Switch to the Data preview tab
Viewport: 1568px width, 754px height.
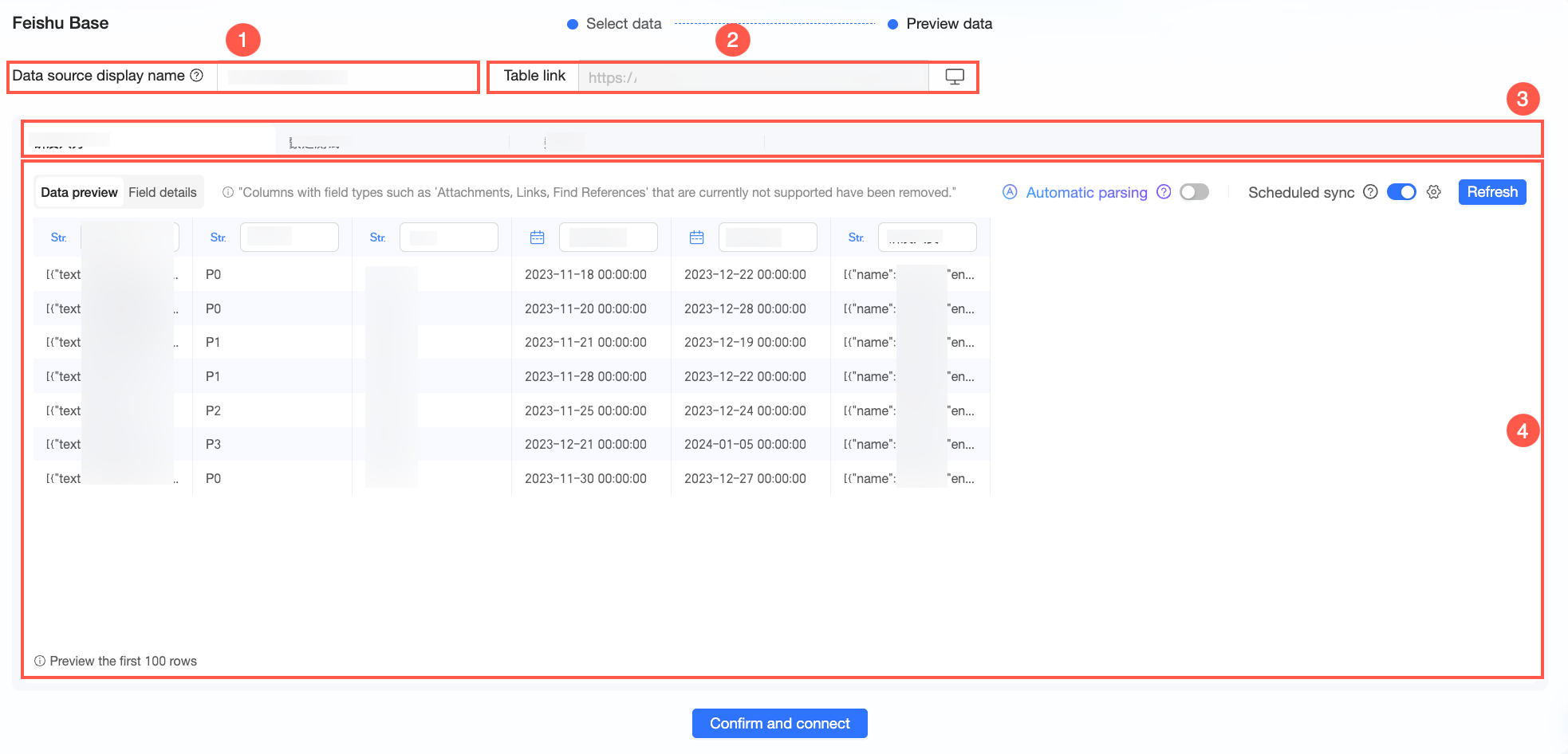[x=79, y=192]
